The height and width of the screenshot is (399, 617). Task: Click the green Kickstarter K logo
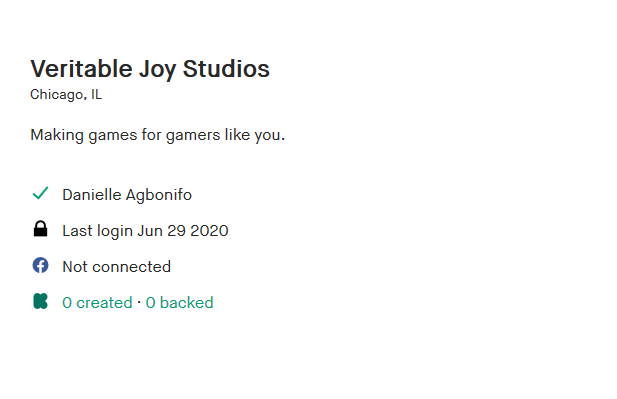[x=40, y=301]
